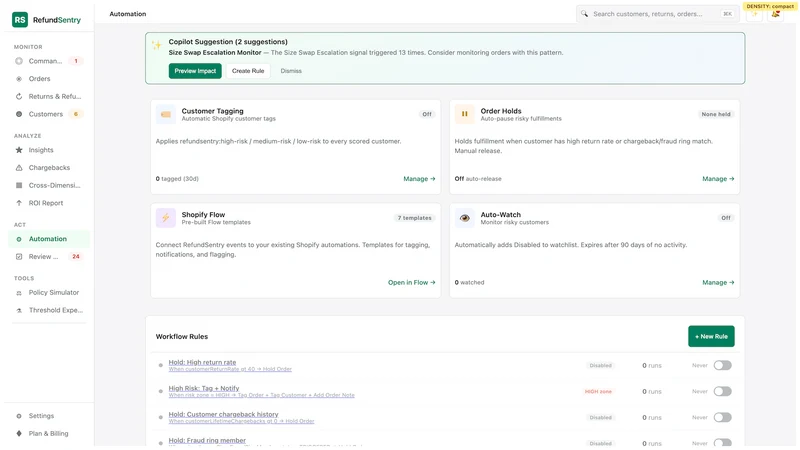800x450 pixels.
Task: Click the + New Rule button
Action: click(x=711, y=337)
